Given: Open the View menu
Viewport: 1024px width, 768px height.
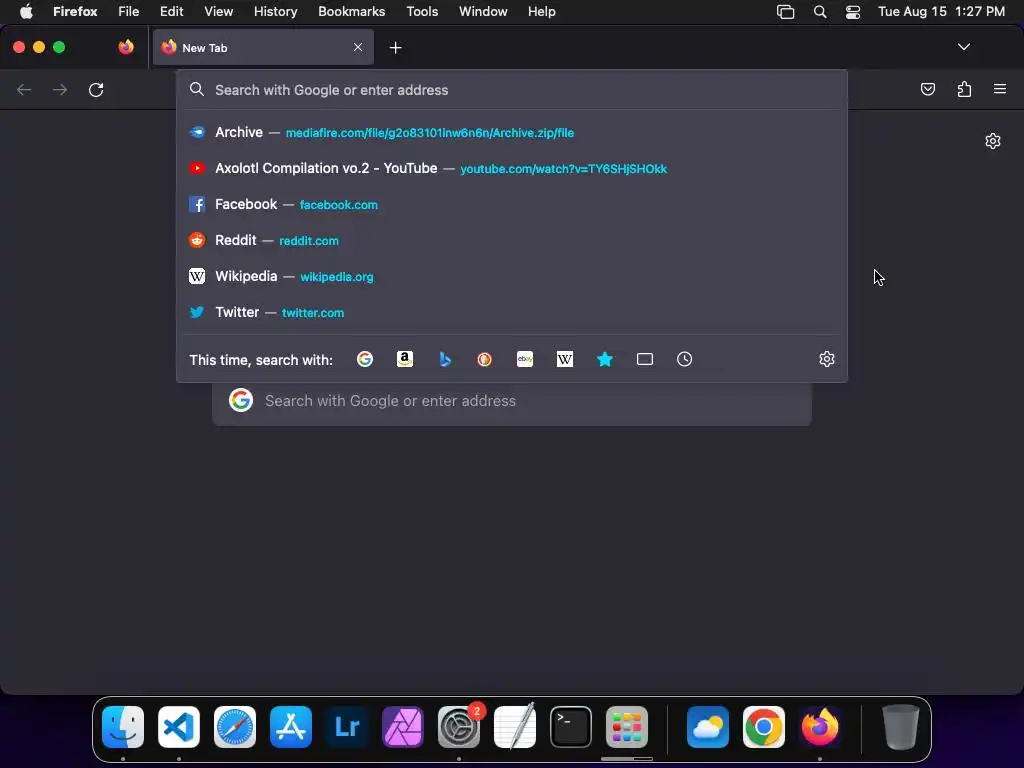Looking at the screenshot, I should click(218, 12).
